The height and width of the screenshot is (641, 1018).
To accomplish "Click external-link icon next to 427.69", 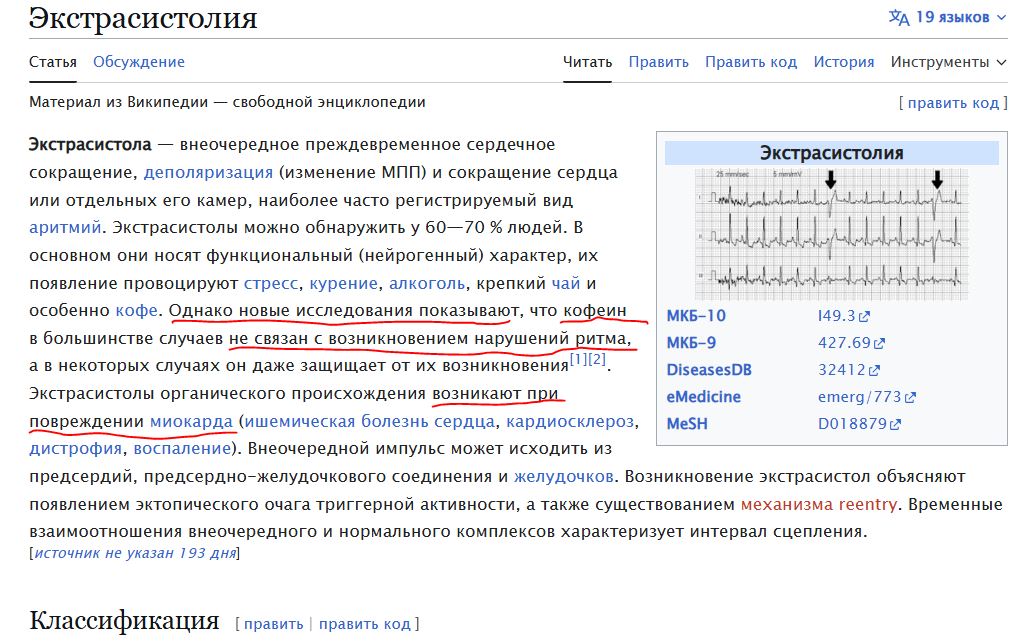I will (x=879, y=344).
